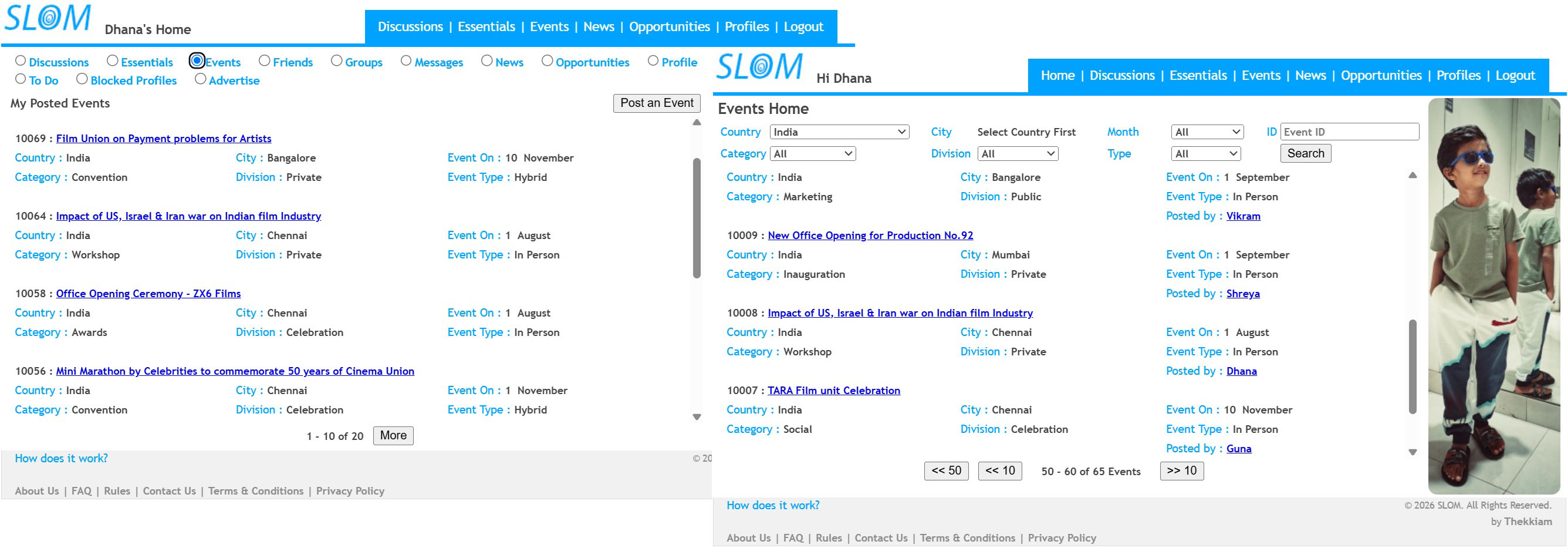Open Privacy Policy in Events Home footer
Screen dimensions: 1568x548
(1062, 538)
